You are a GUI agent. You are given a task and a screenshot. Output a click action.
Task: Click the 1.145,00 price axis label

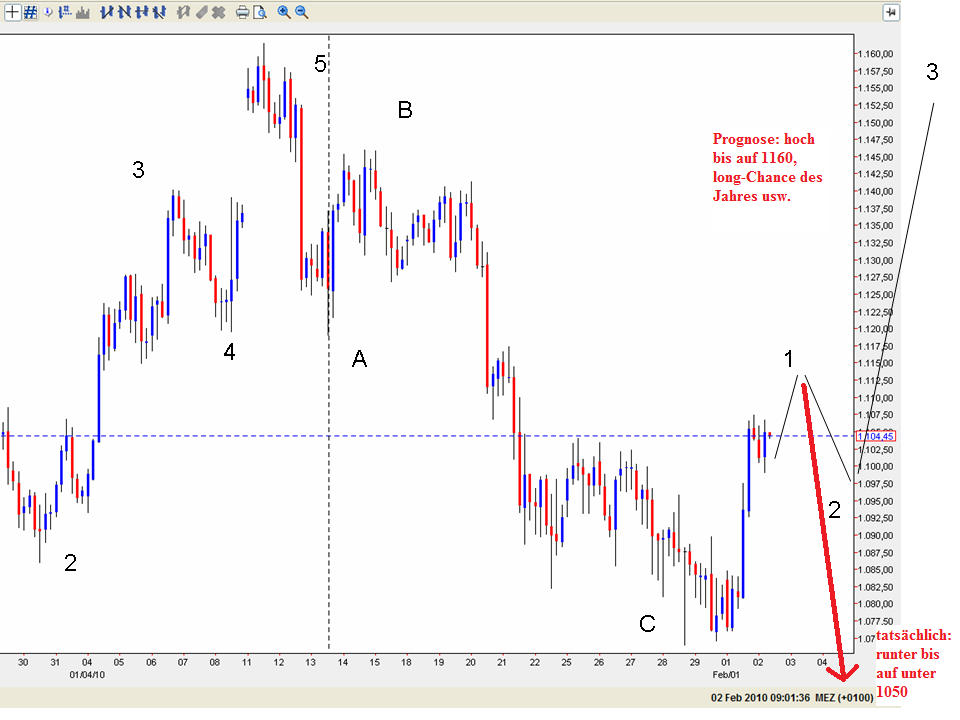[876, 157]
